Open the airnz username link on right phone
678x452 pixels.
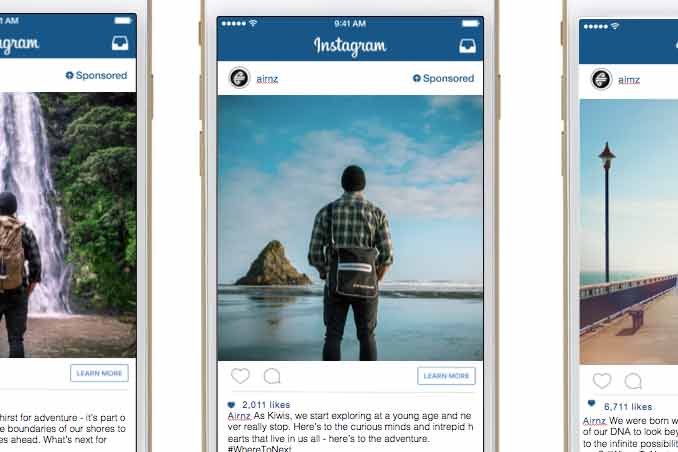coord(629,80)
